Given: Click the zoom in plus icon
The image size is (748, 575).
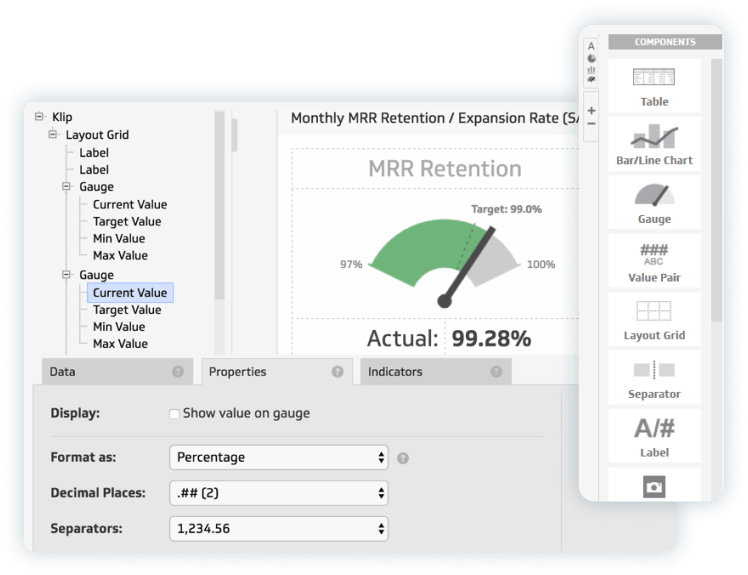Looking at the screenshot, I should click(x=592, y=110).
